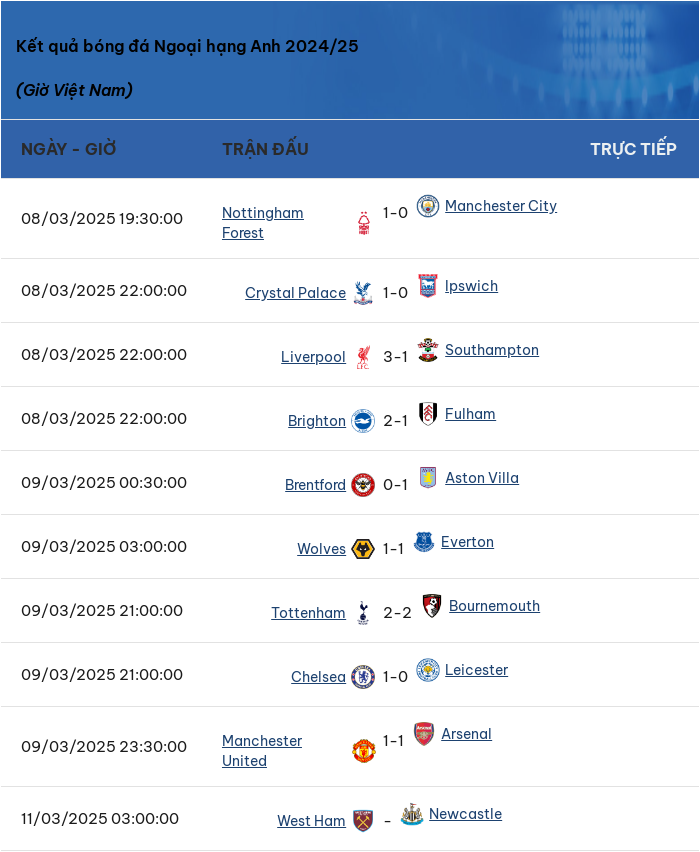
Task: Click the TRỰC TIẾP column header
Action: click(x=633, y=149)
